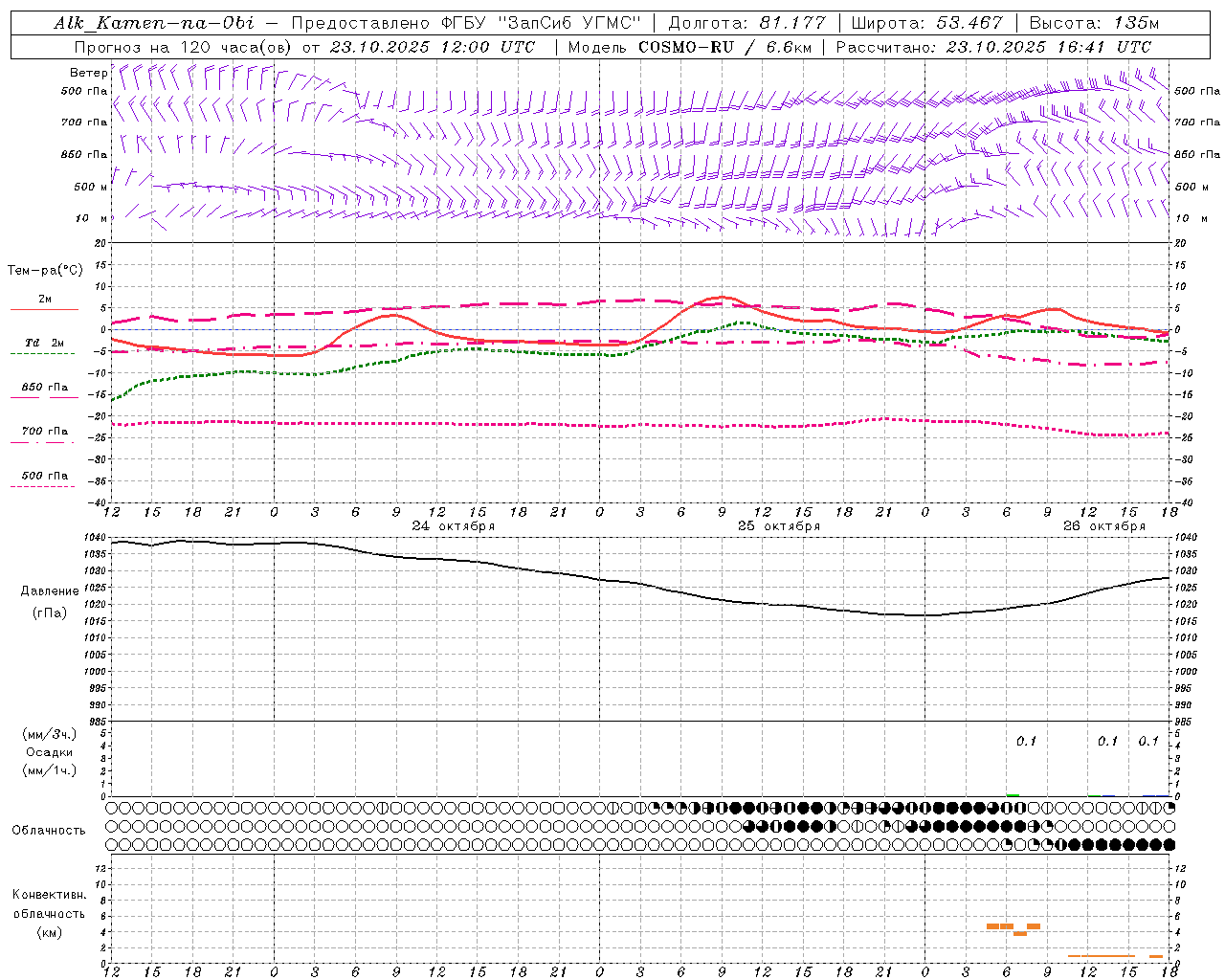This screenshot has width=1225, height=980.
Task: Click the station title Alk_Kamen-na-Obi
Action: 153,23
